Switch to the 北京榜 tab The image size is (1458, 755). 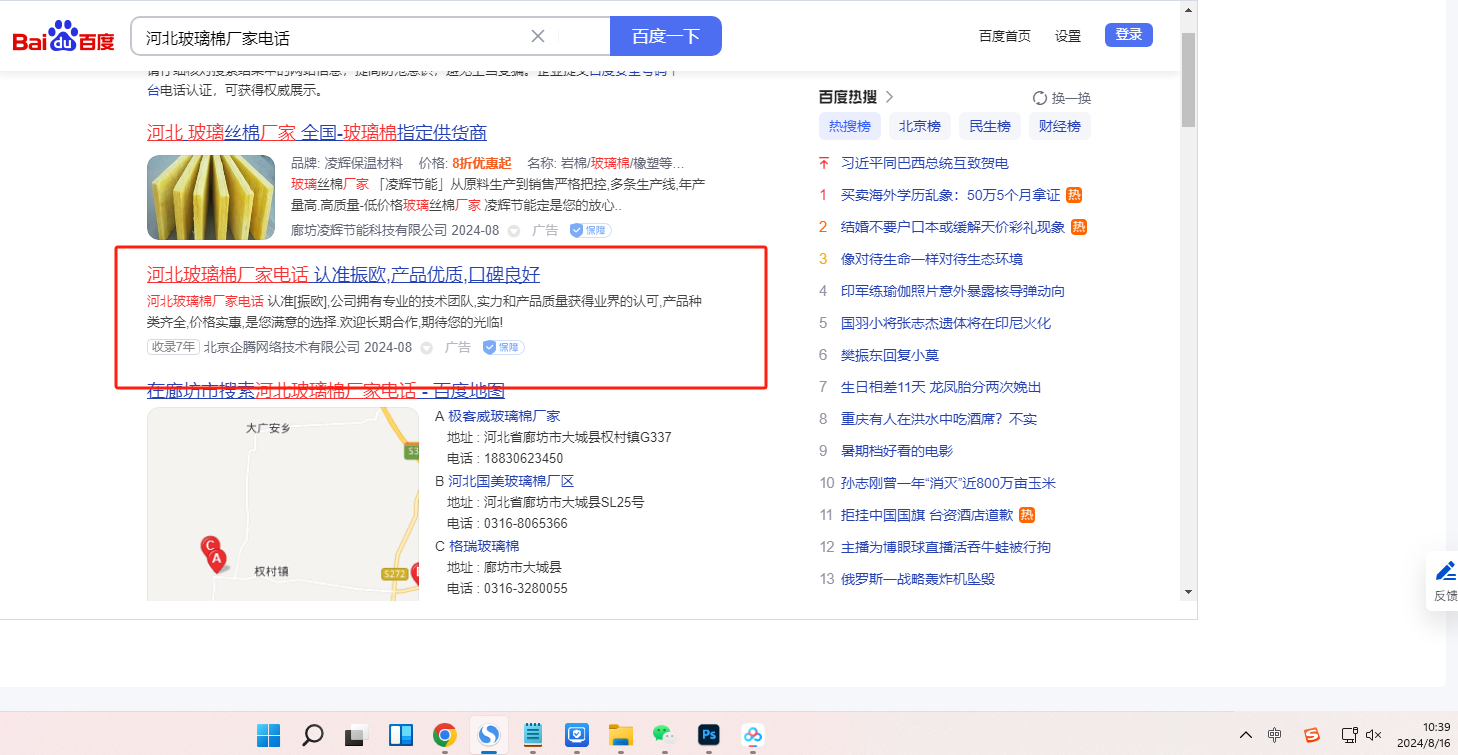pyautogui.click(x=919, y=126)
